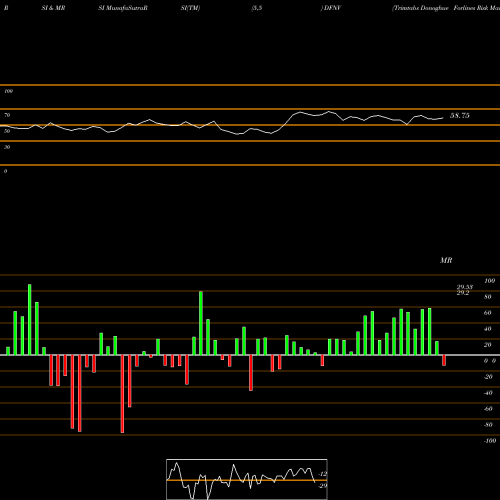Click the "SI(TM)" header label
The image size is (500, 500).
coord(190,8)
